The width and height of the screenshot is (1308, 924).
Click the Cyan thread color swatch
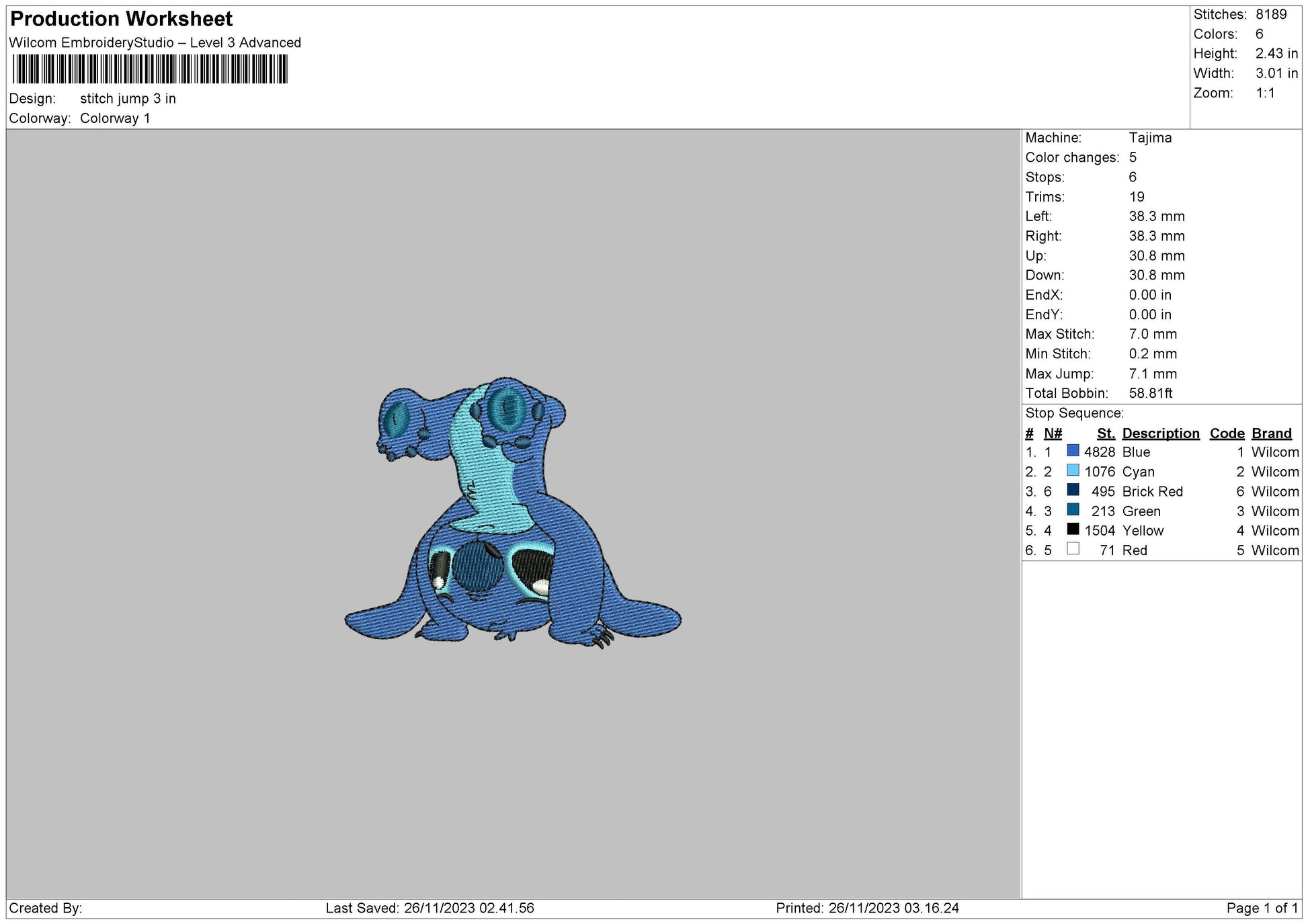[x=1073, y=470]
